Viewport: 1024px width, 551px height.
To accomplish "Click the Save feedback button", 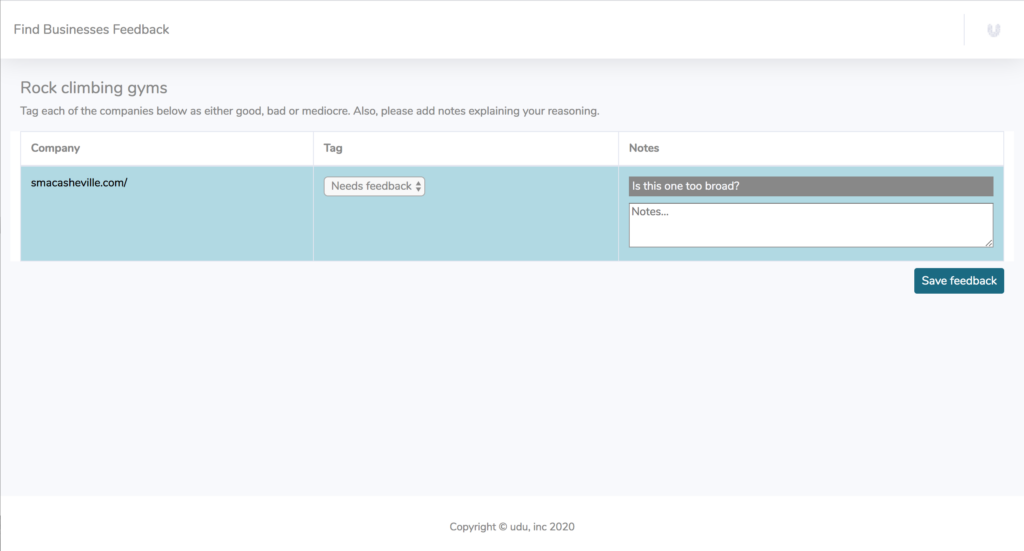I will (x=959, y=281).
